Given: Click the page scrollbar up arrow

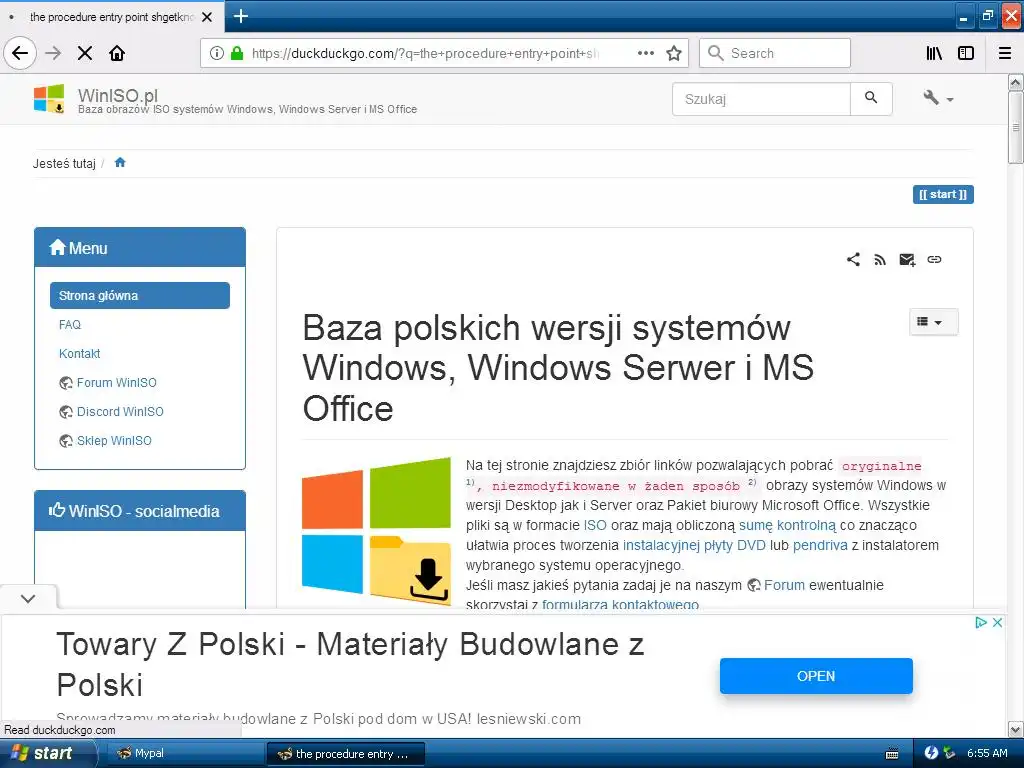Looking at the screenshot, I should (1016, 82).
